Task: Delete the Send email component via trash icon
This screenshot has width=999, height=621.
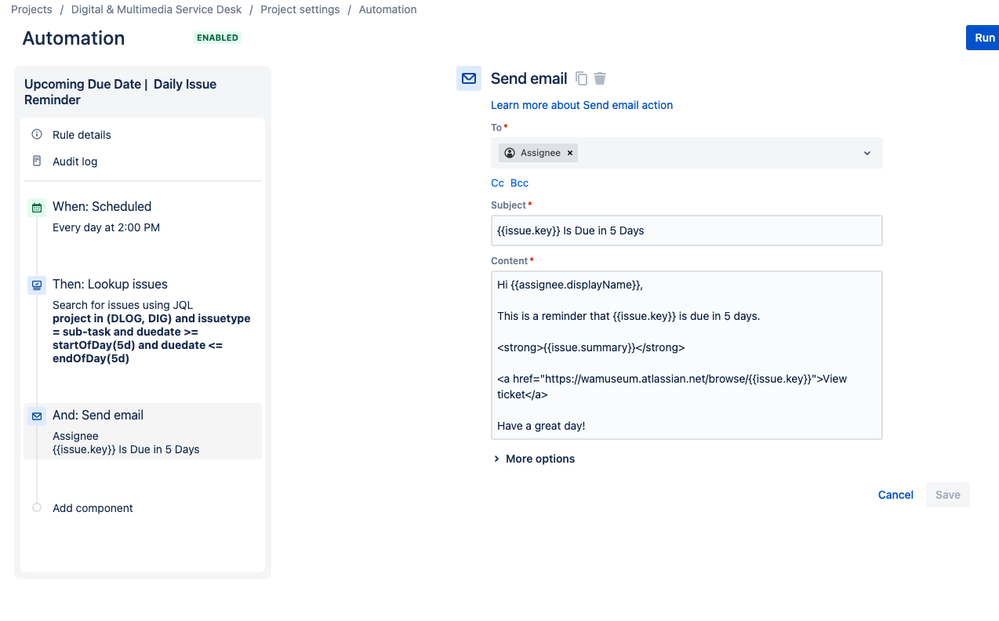Action: pos(600,78)
